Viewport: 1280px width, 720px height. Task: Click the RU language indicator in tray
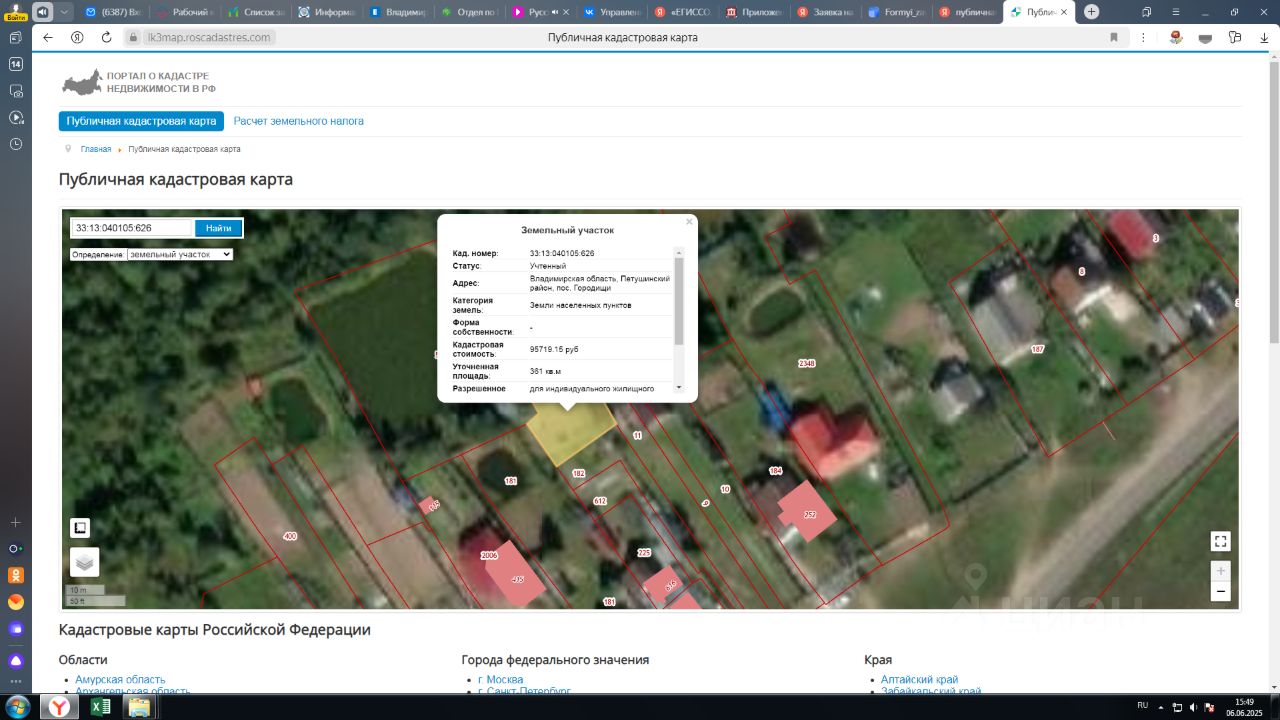(1142, 705)
